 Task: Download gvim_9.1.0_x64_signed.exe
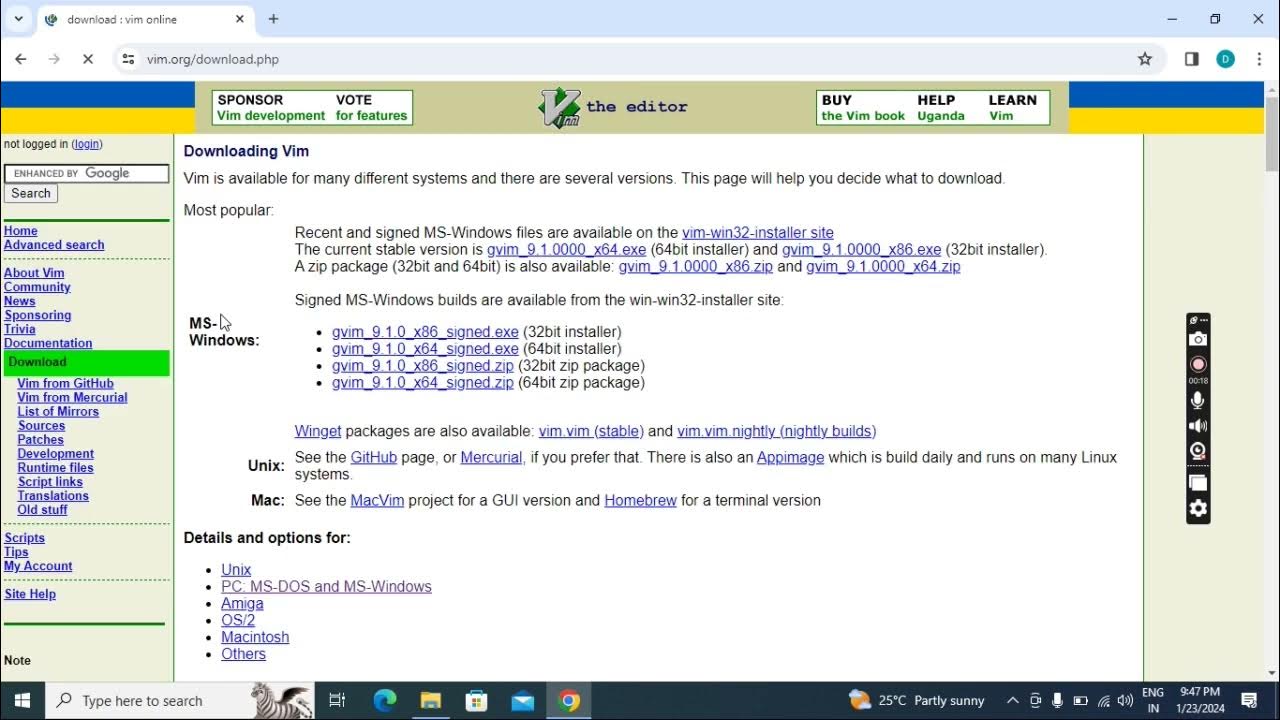tap(425, 349)
